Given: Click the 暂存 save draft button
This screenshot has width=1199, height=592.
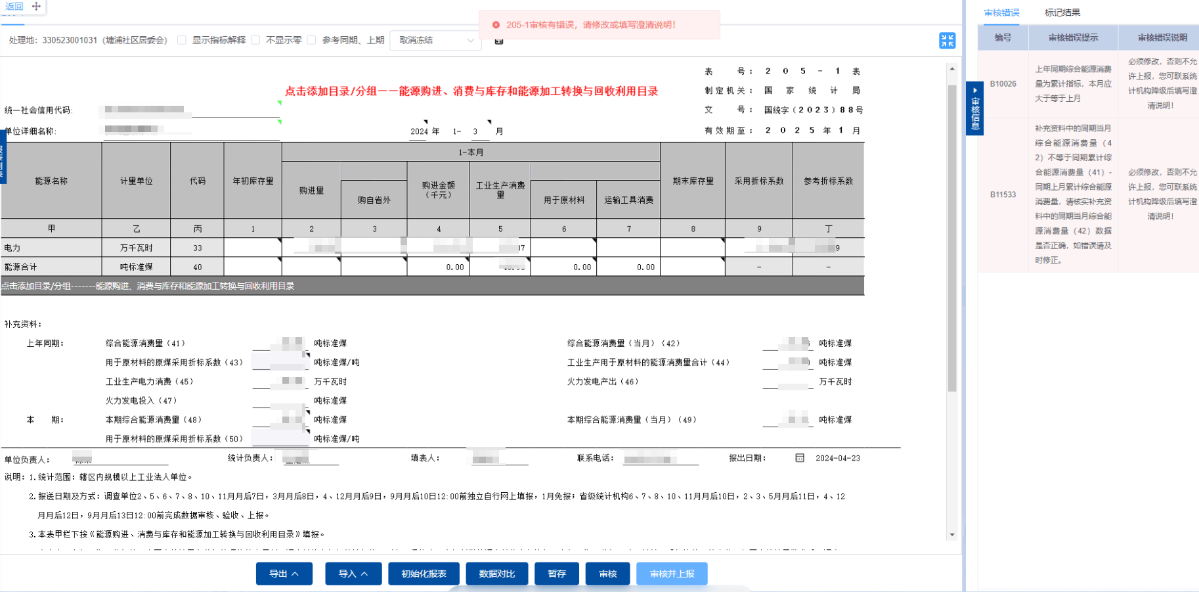Looking at the screenshot, I should click(556, 574).
